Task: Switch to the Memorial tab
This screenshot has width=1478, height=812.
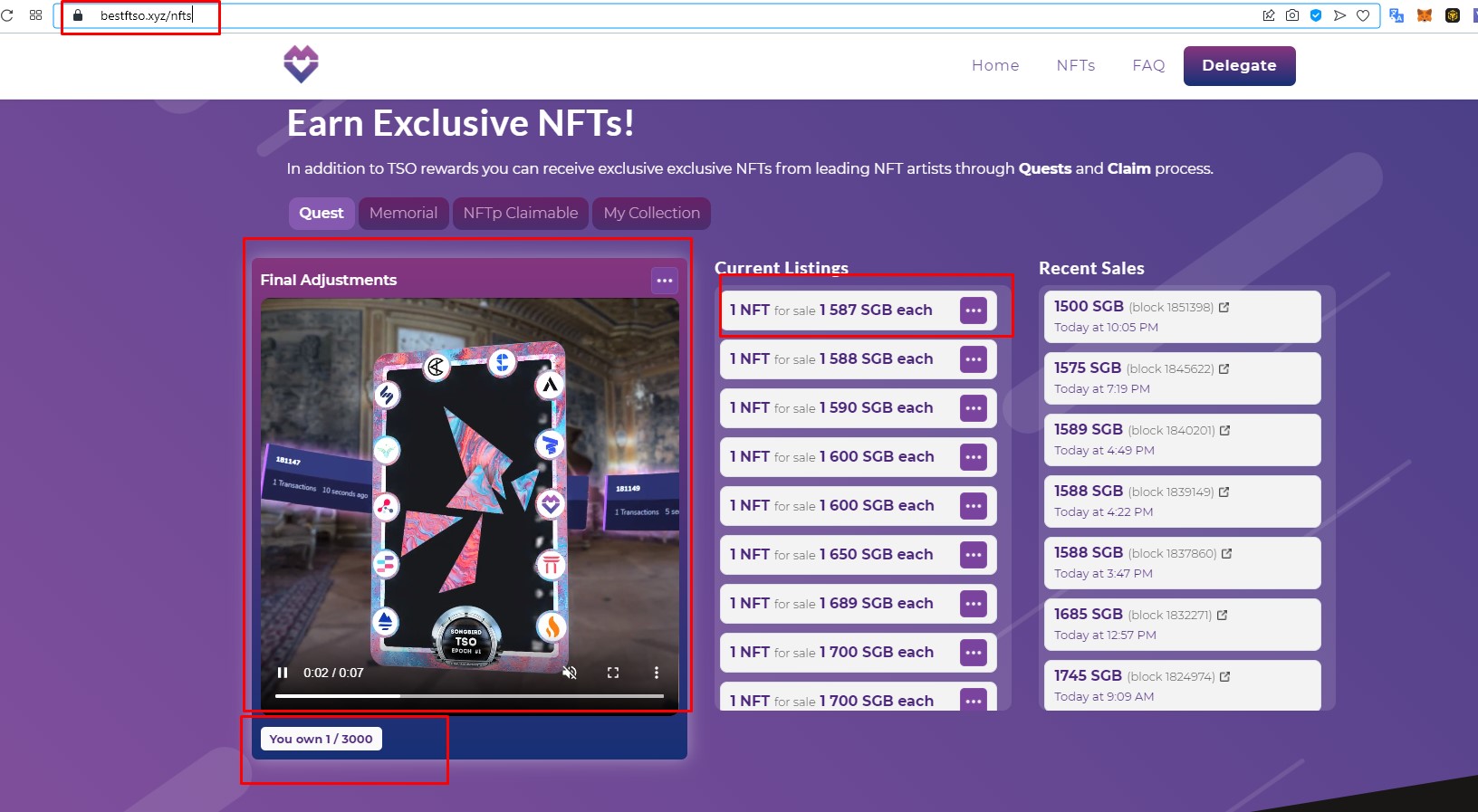Action: pos(403,213)
